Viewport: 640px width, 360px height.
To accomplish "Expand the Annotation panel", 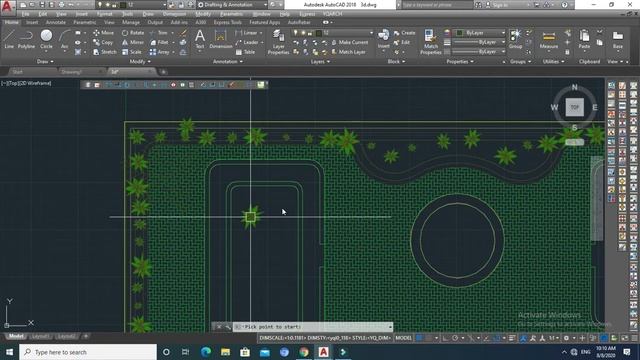I will tap(228, 62).
